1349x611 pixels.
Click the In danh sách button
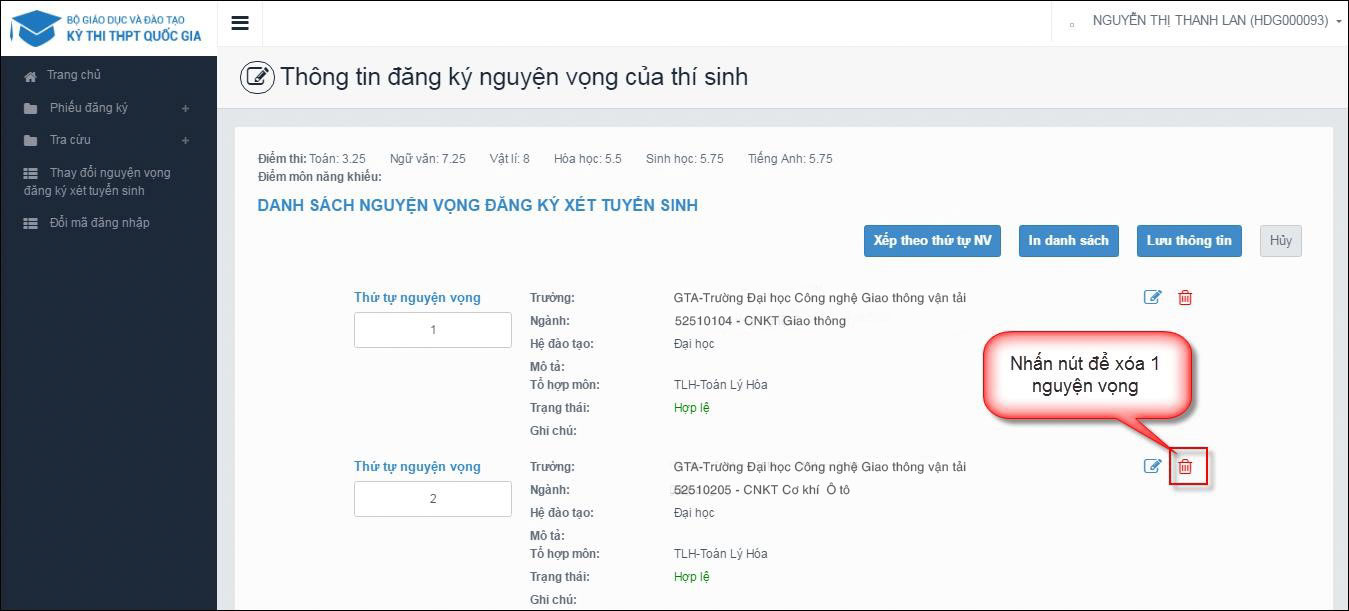[x=1068, y=240]
